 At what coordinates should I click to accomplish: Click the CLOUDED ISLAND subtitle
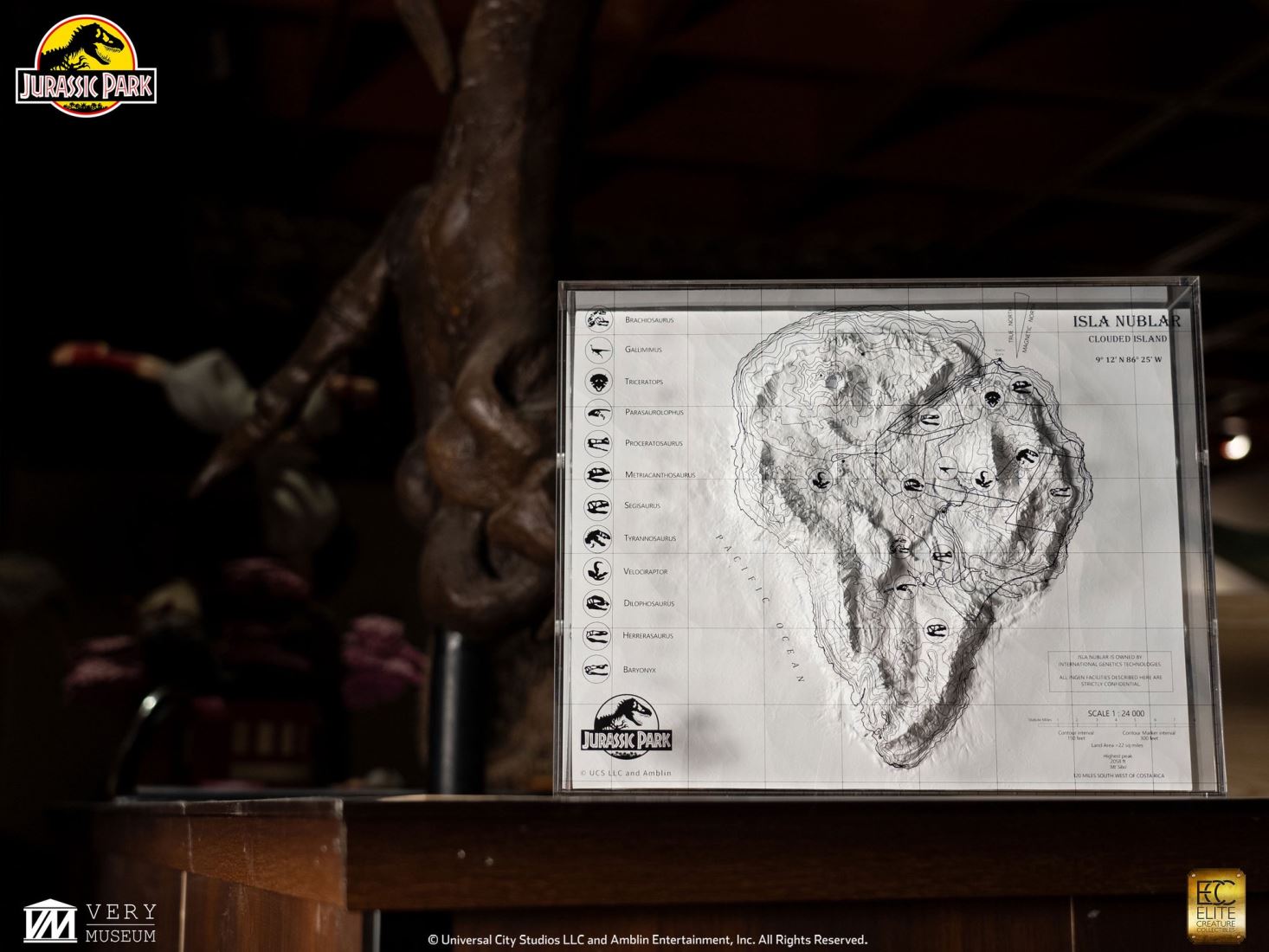click(1128, 338)
